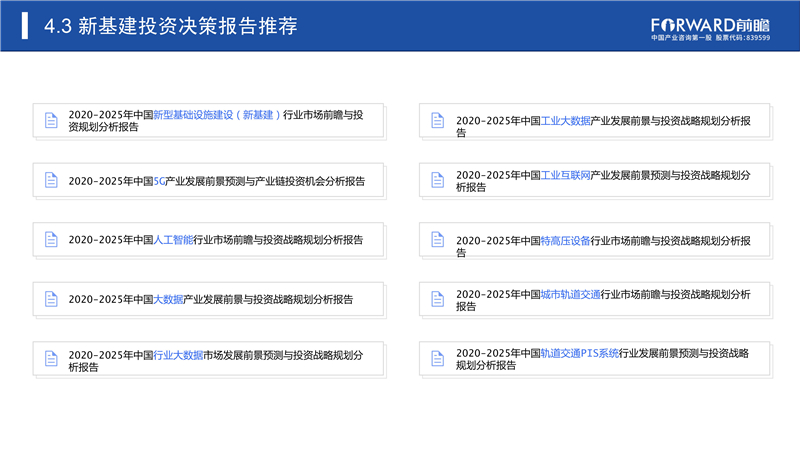Click document icon beside 新型基础设施建设 report
800x450 pixels.
coord(51,120)
